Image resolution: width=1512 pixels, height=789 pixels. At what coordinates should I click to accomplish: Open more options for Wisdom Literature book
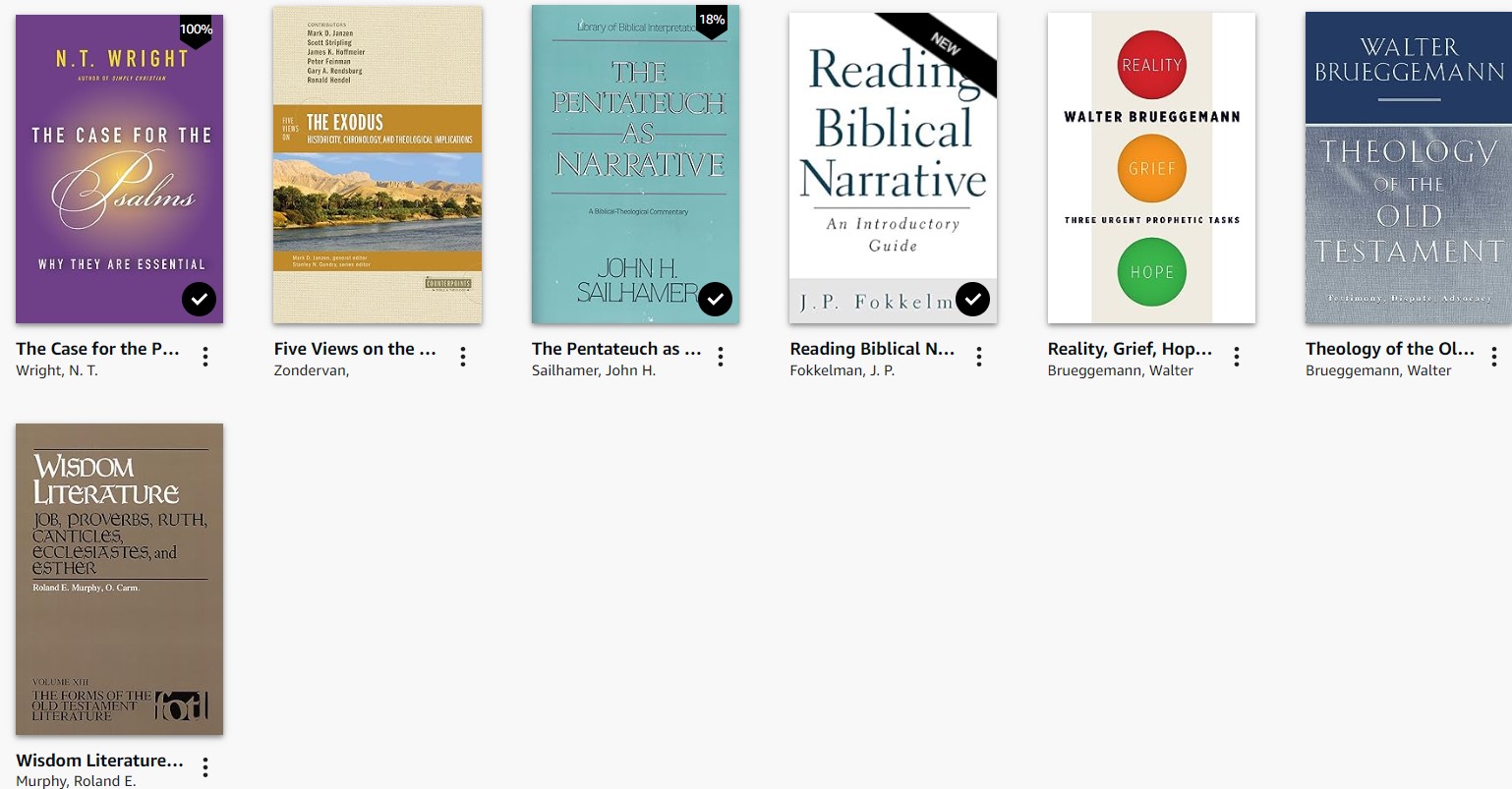click(205, 767)
